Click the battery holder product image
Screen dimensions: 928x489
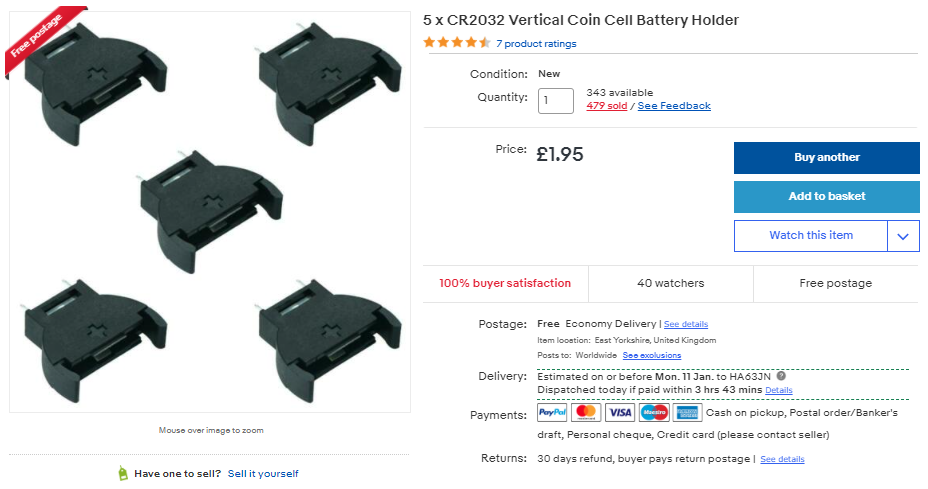point(210,212)
